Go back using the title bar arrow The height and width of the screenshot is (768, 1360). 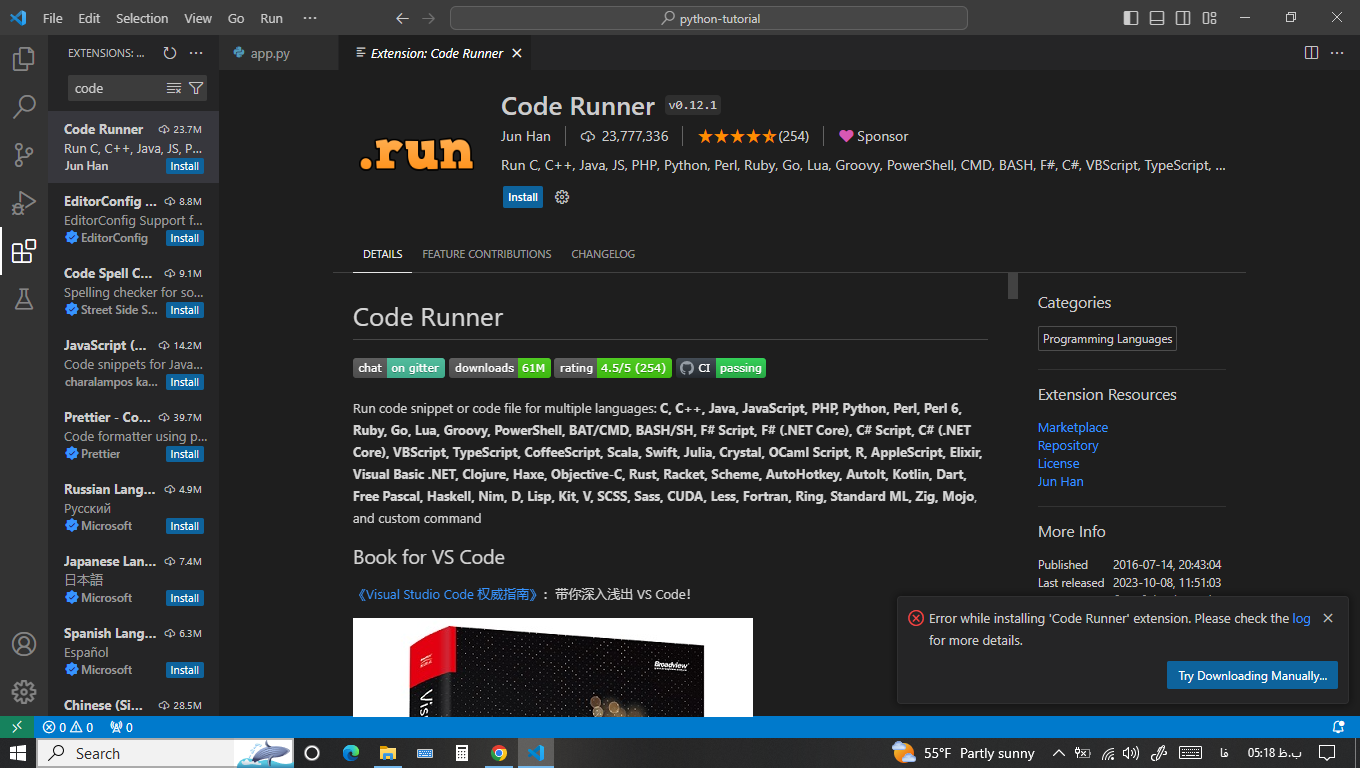(x=402, y=18)
